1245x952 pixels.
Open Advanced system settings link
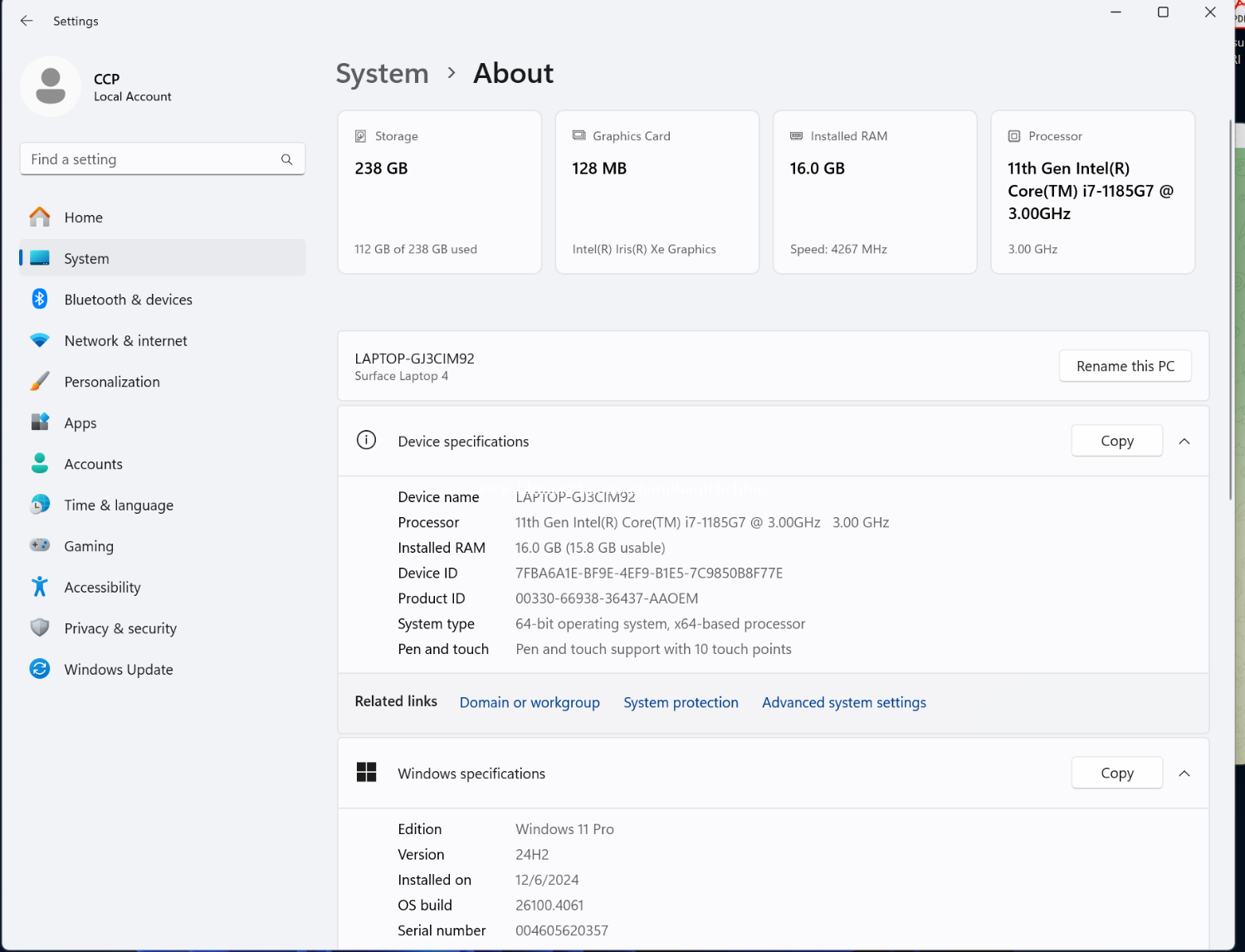tap(844, 702)
